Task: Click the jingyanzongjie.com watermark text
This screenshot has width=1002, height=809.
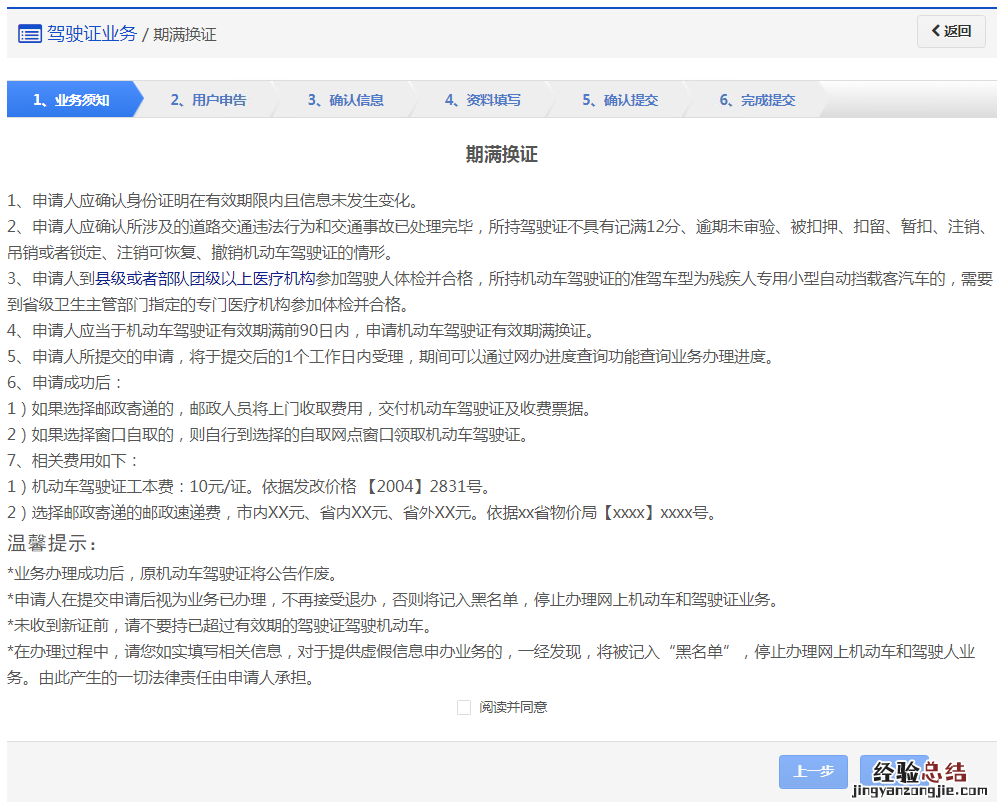Action: [918, 791]
